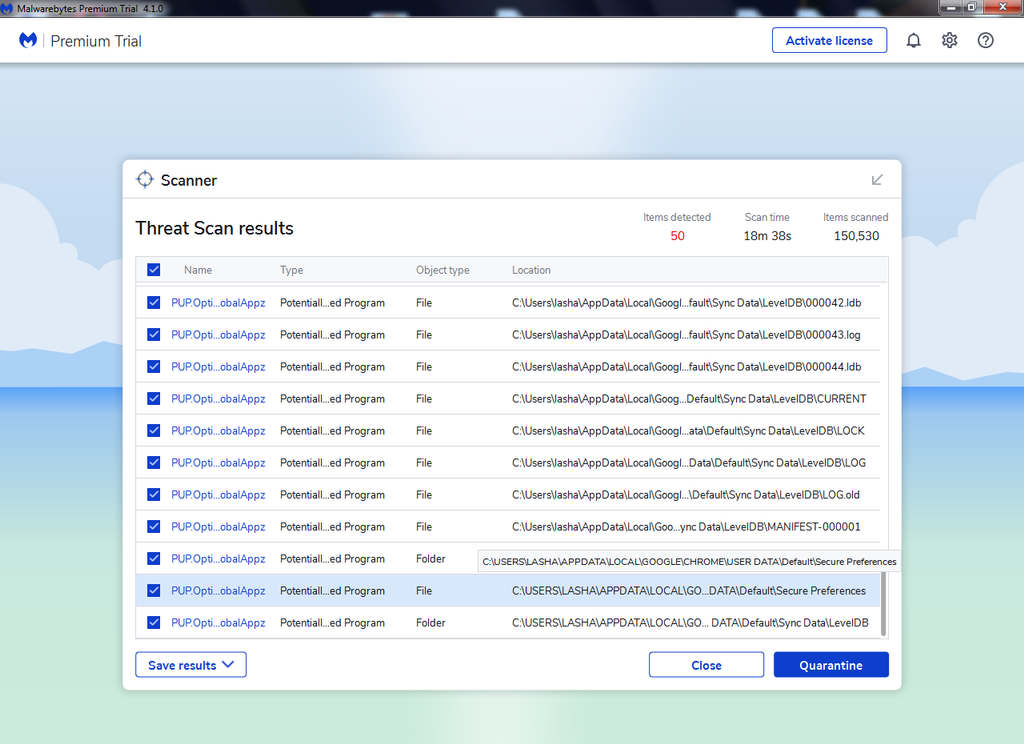Open the Save results dropdown
This screenshot has height=744, width=1024.
[191, 665]
